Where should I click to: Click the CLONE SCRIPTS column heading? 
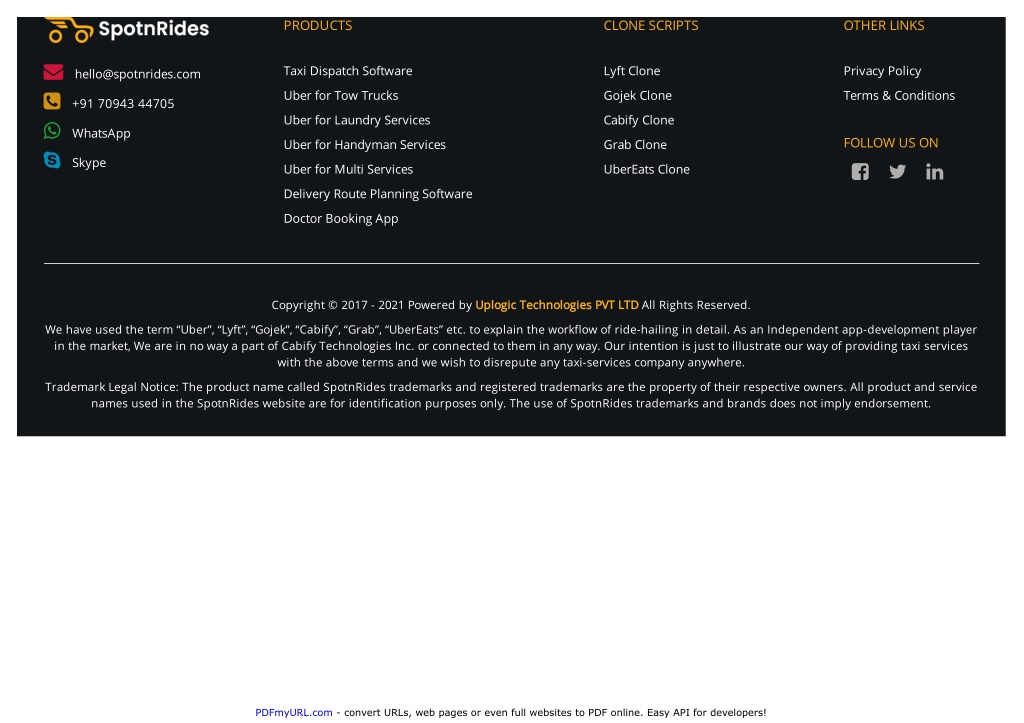click(x=651, y=25)
